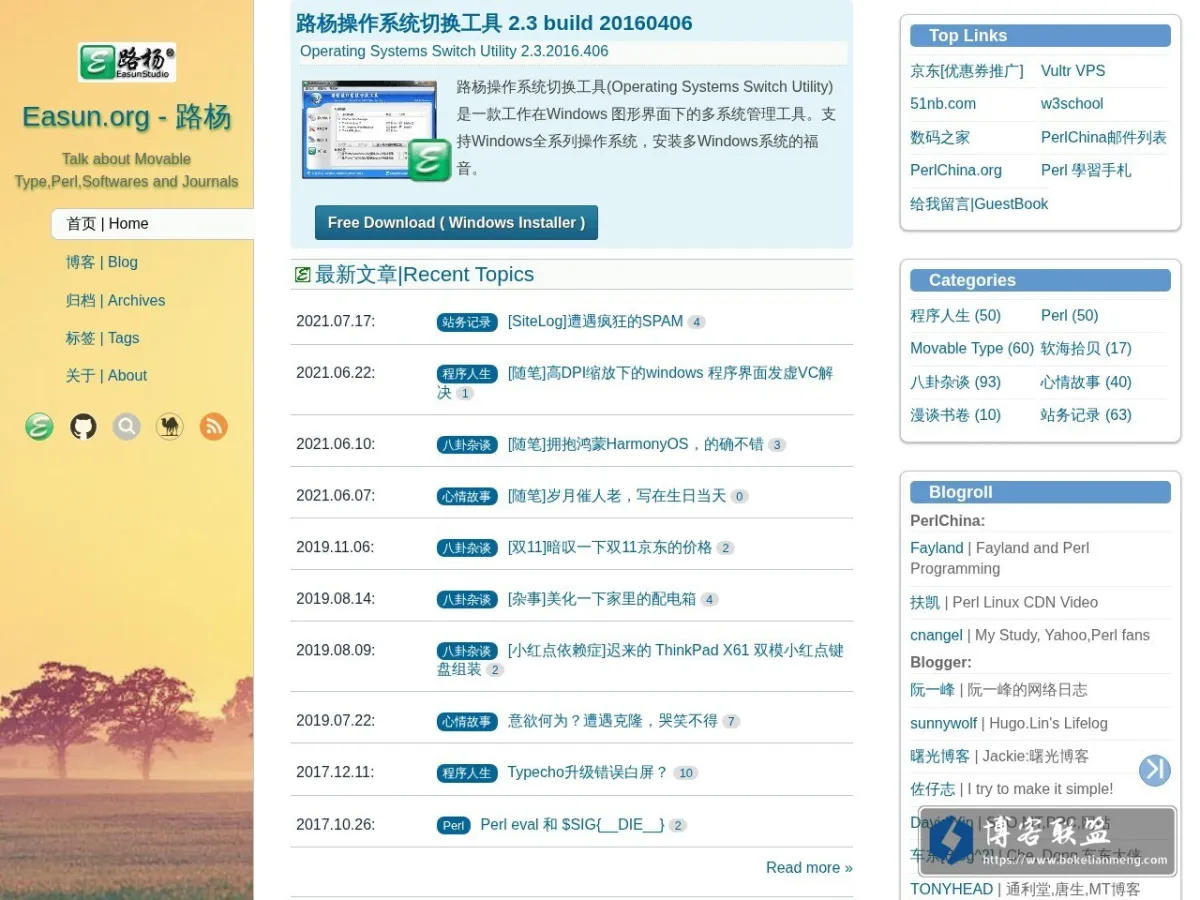Click the search magnifier icon
Screen dimensions: 1200x900
pos(126,427)
